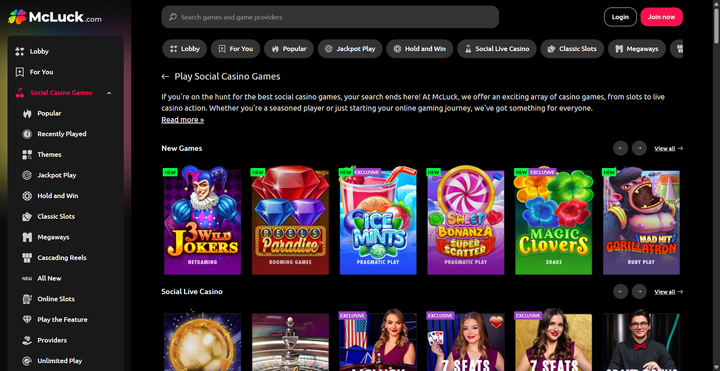Image resolution: width=720 pixels, height=371 pixels.
Task: Click the McLuck.com logo
Action: (55, 17)
